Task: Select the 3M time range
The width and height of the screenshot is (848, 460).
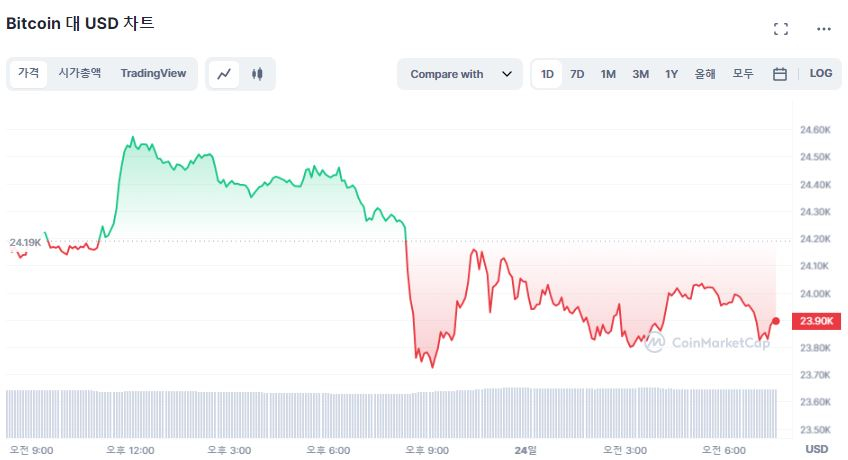Action: [x=640, y=74]
